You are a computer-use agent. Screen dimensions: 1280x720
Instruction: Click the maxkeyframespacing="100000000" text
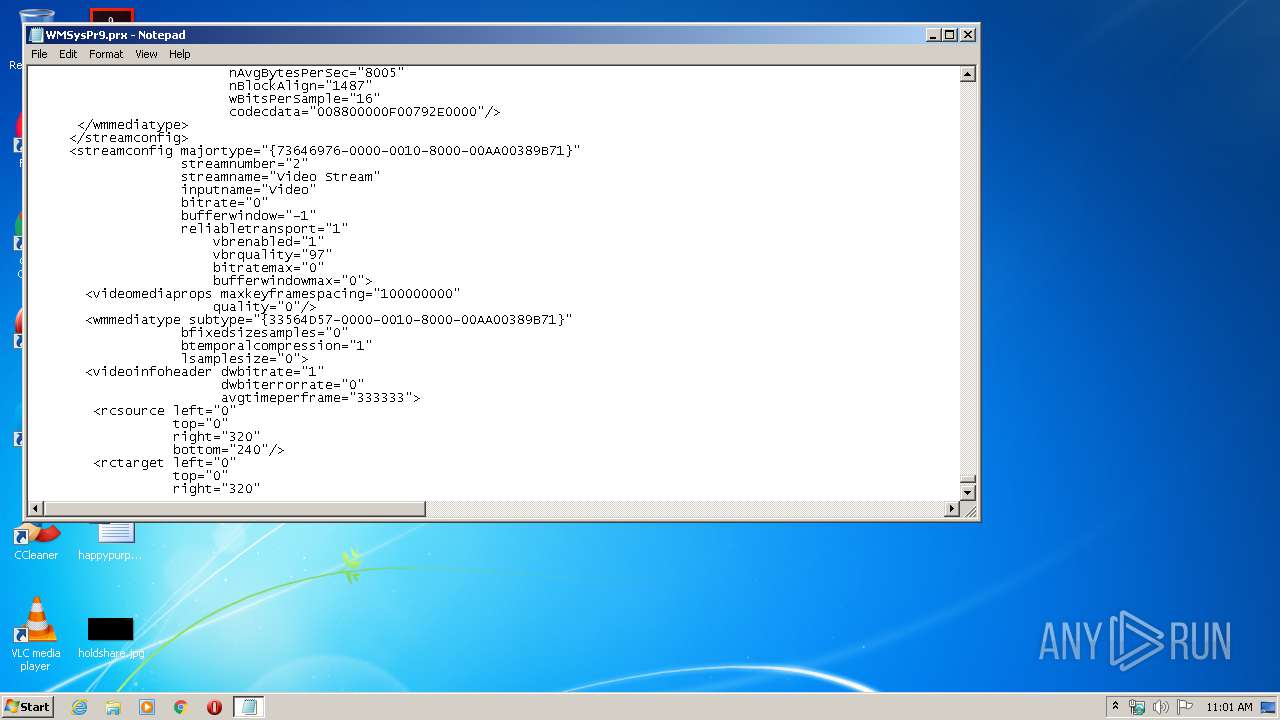tap(340, 294)
